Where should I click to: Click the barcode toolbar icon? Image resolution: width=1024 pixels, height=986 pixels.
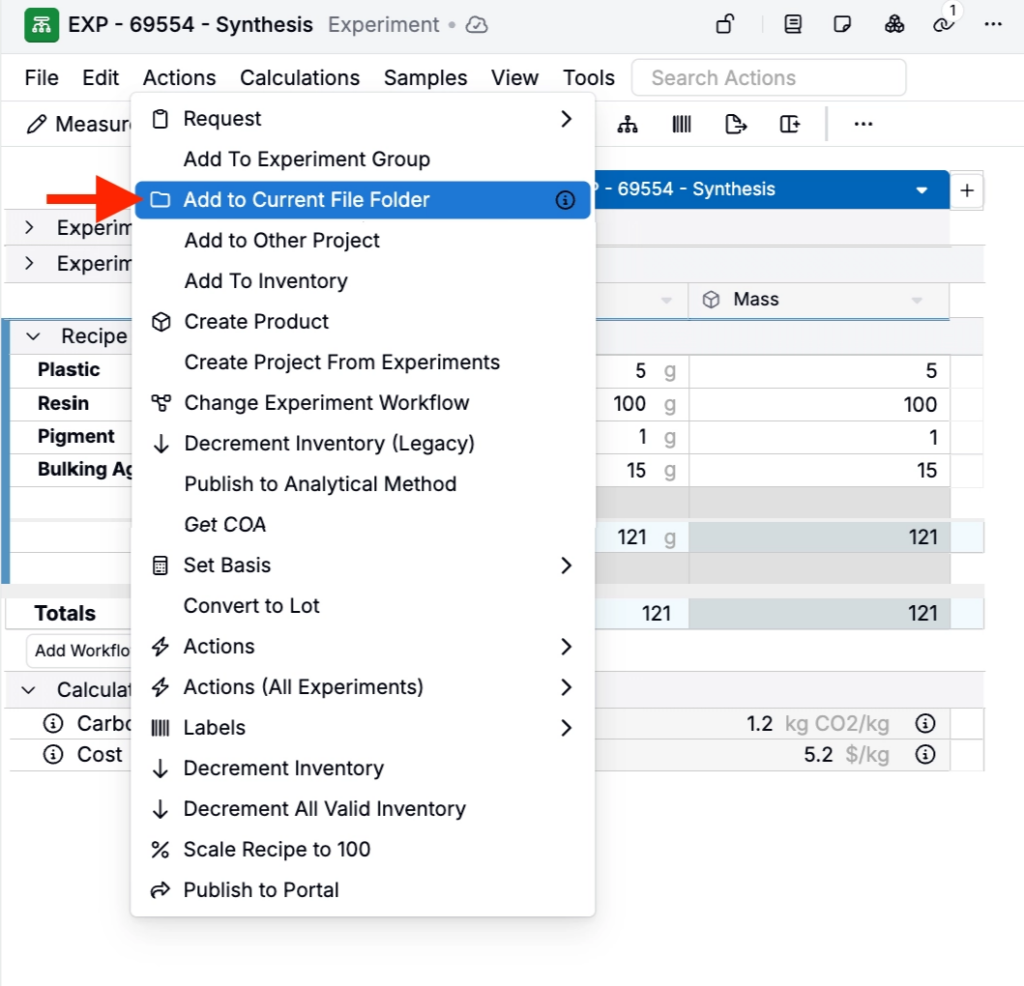pos(682,124)
